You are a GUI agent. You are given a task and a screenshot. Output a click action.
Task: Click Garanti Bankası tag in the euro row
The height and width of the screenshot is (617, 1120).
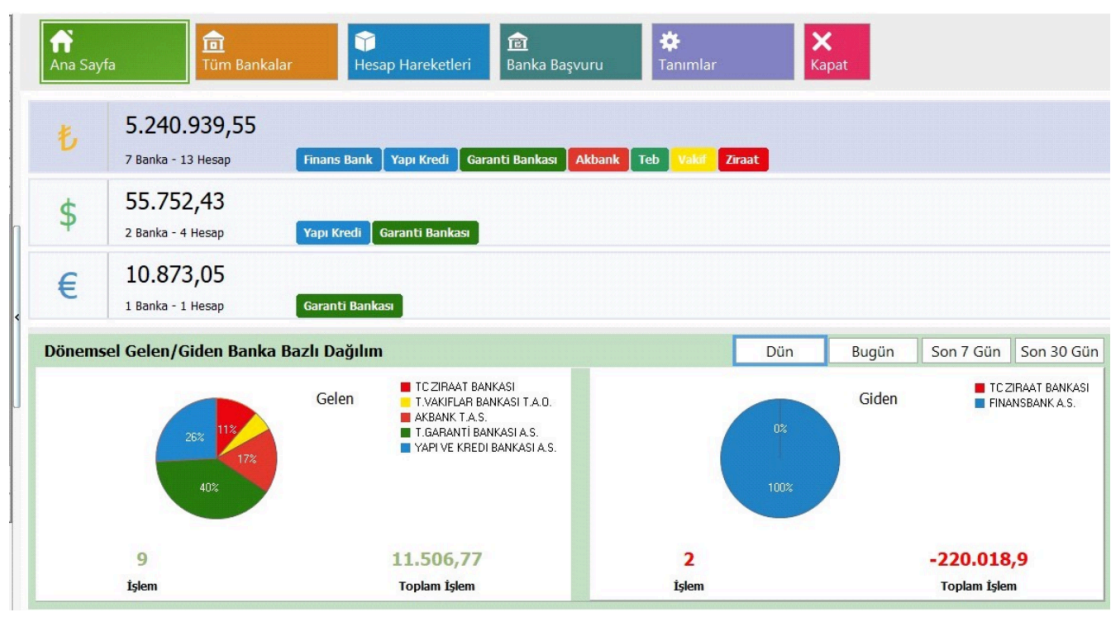349,307
